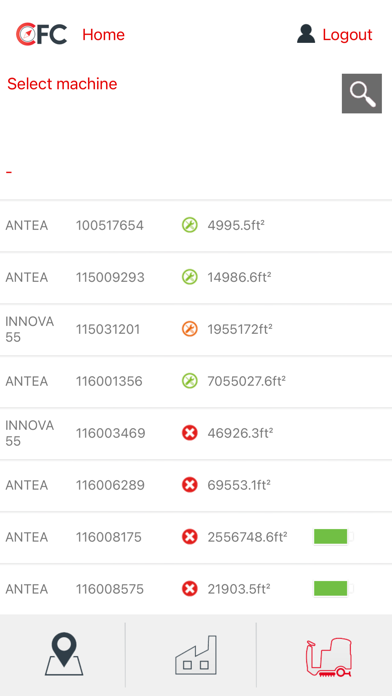
Task: Click red error icon for 116006289
Action: [190, 485]
